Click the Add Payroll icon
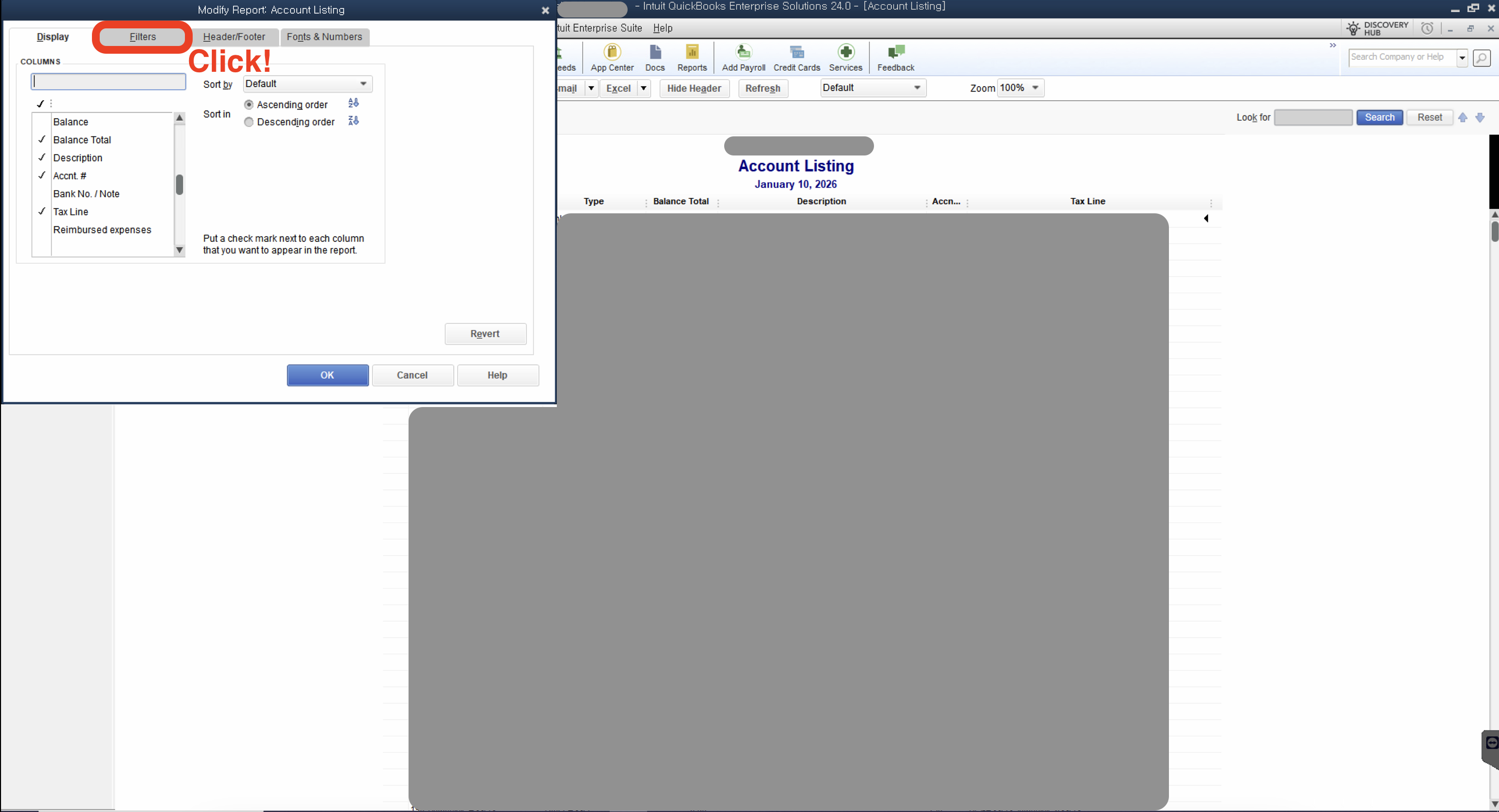 coord(744,57)
